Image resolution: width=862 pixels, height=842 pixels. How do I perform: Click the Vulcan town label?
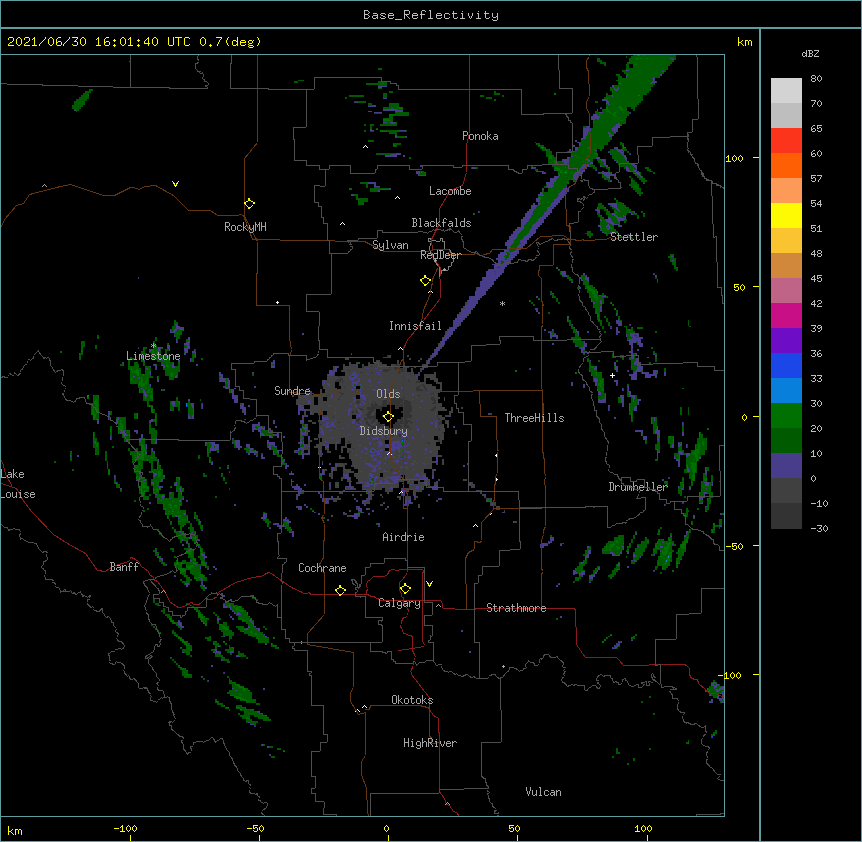pos(543,792)
